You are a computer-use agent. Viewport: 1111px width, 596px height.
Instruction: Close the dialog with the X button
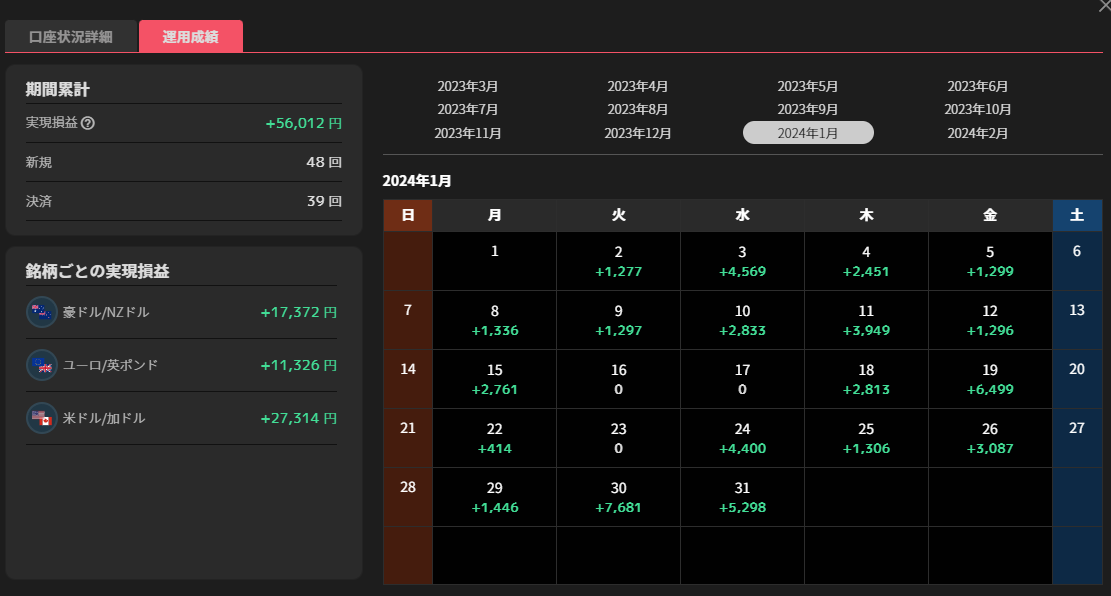point(1104,6)
